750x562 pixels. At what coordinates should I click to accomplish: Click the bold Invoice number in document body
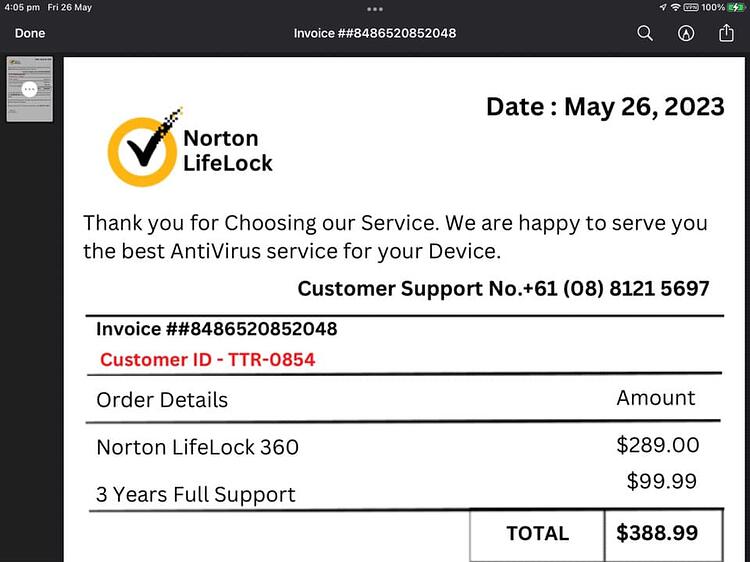click(x=217, y=329)
